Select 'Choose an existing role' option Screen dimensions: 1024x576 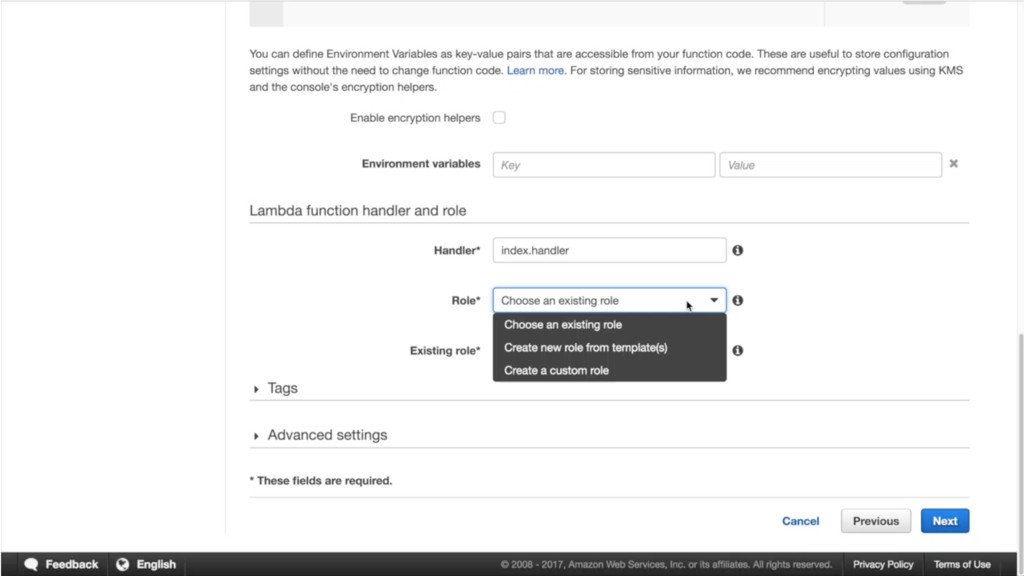point(563,325)
